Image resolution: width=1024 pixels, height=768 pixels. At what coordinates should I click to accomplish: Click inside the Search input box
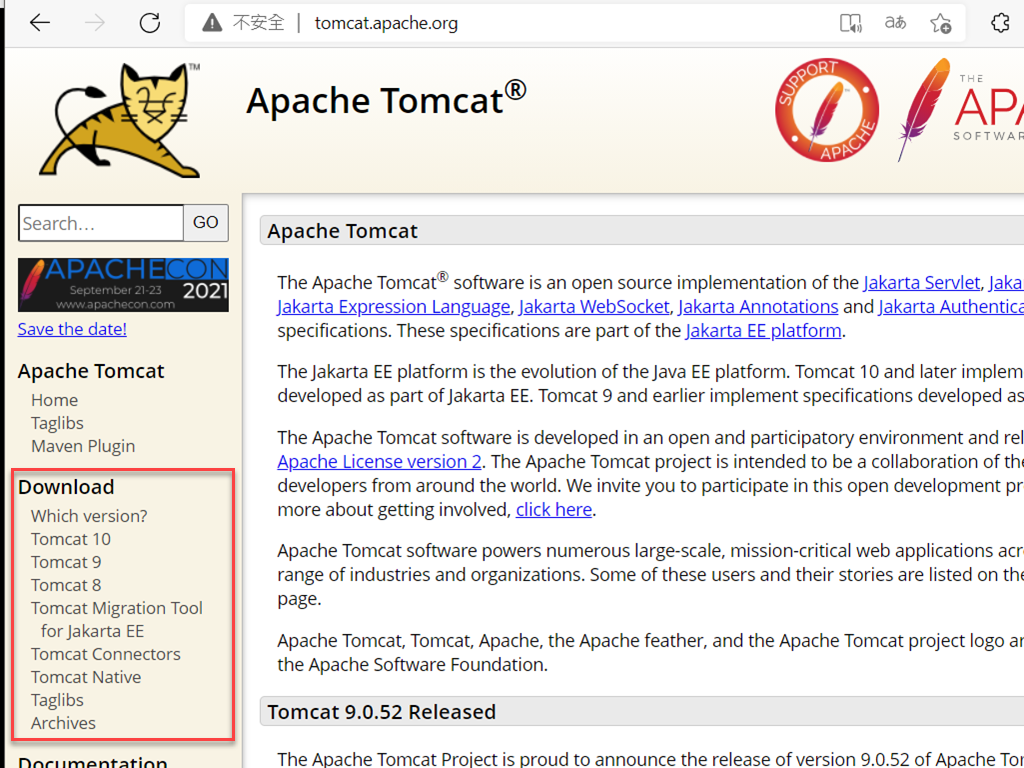coord(100,222)
